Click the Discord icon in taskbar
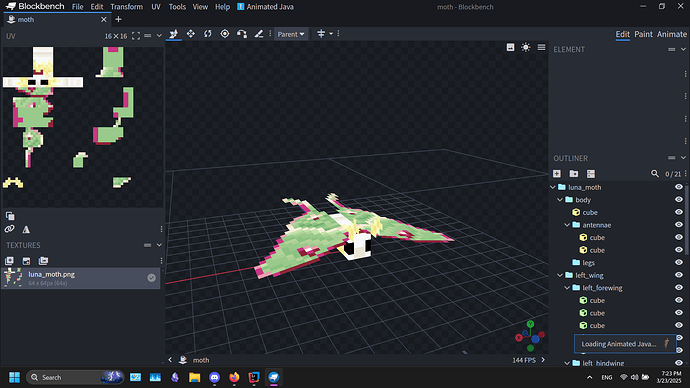This screenshot has width=690, height=388. coord(214,377)
